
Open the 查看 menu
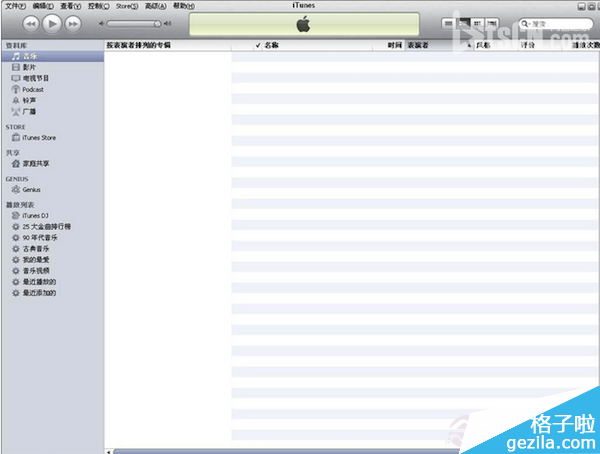(x=71, y=6)
